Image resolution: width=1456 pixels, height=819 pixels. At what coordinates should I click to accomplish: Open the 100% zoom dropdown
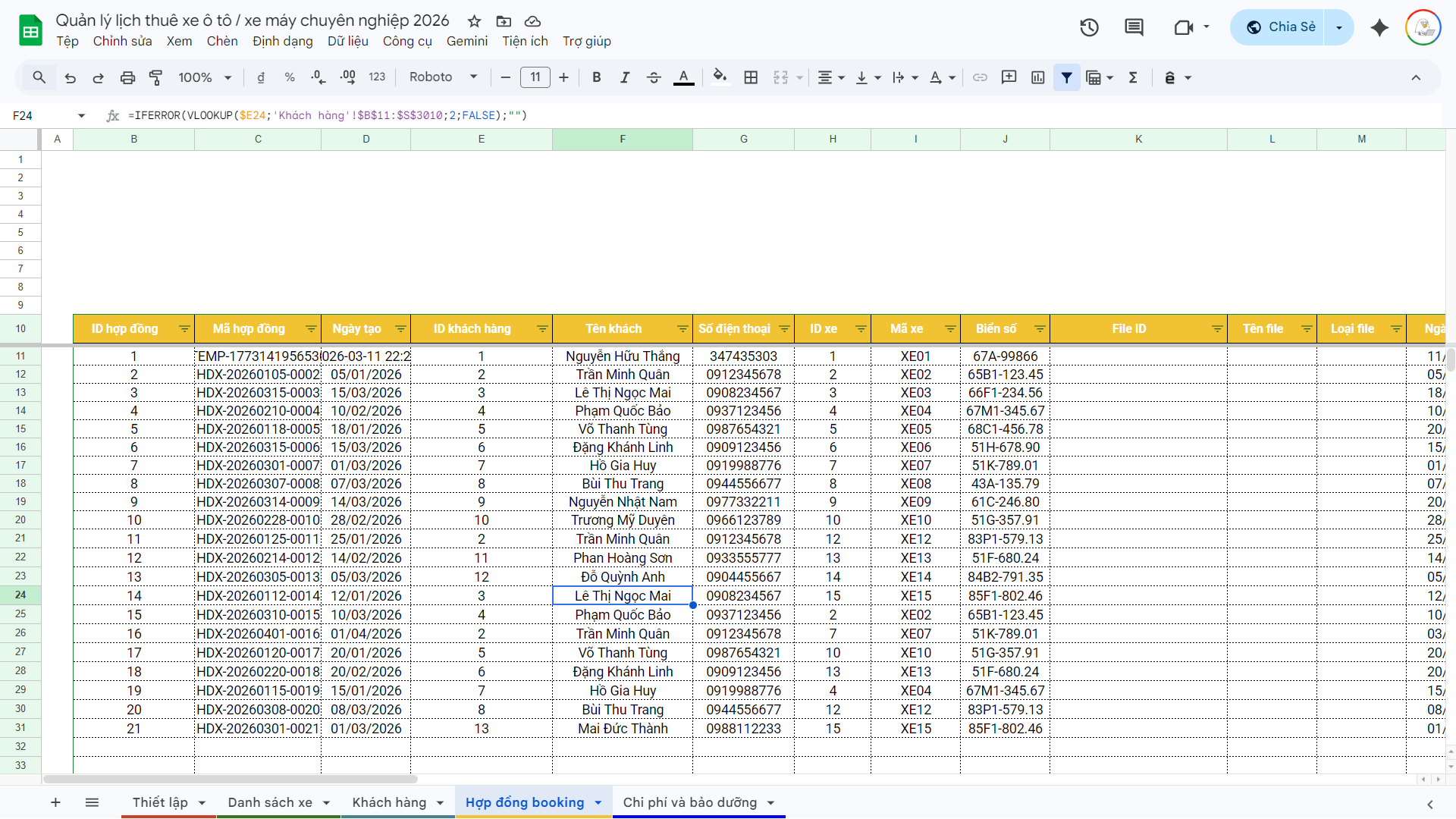click(x=204, y=77)
